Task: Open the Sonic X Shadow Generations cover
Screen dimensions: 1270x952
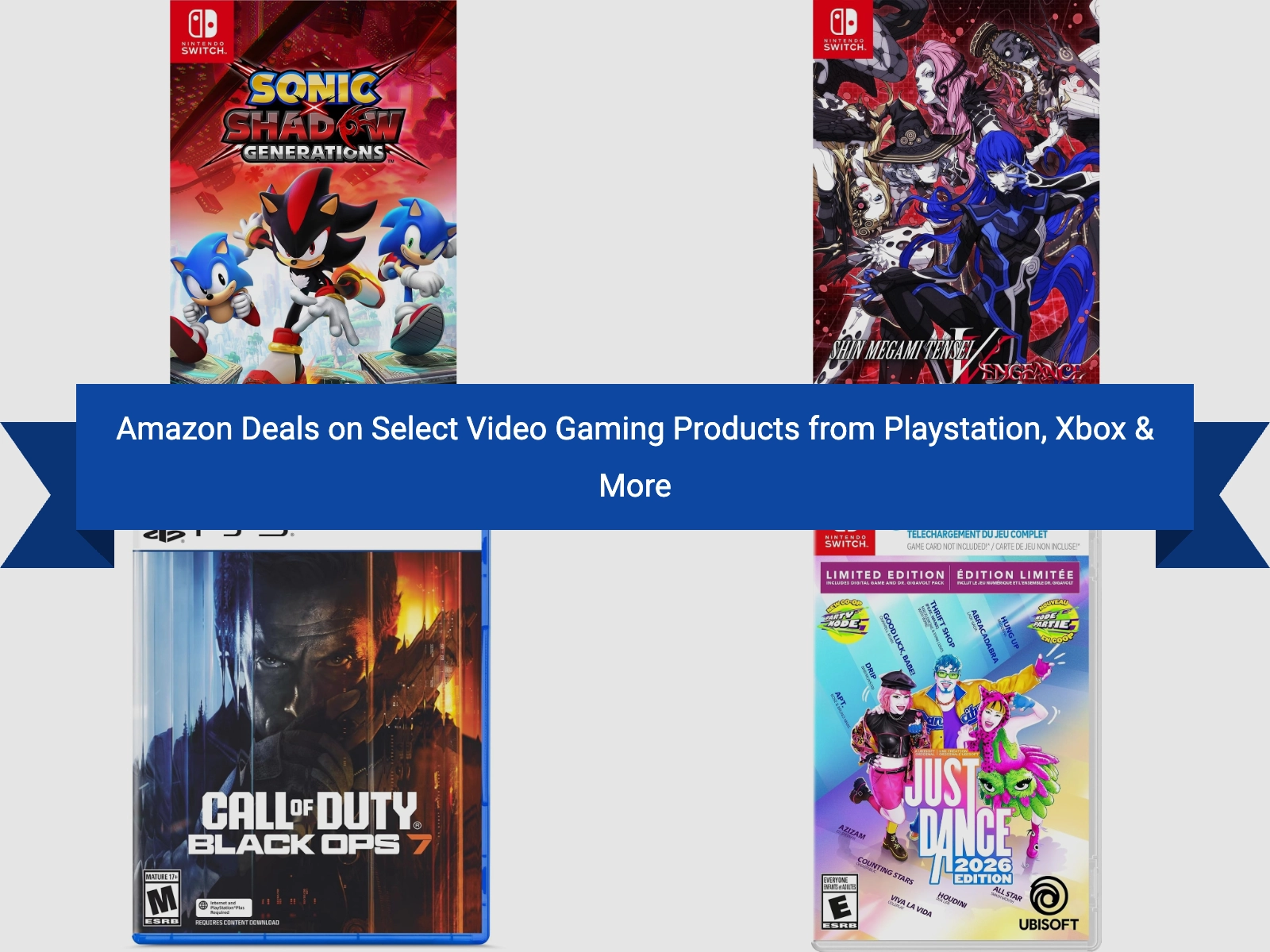Action: [313, 192]
